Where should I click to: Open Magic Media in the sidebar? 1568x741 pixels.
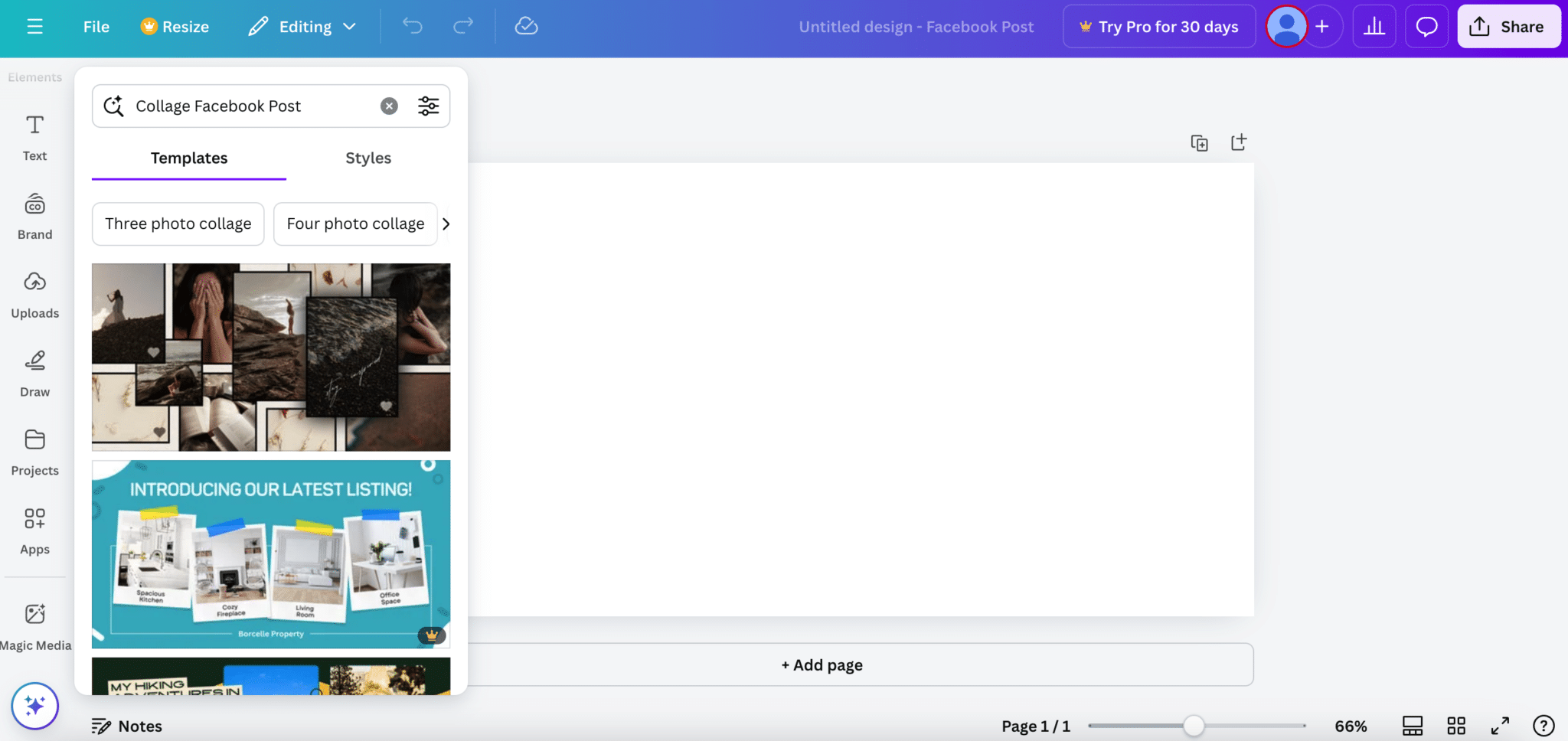[x=34, y=624]
